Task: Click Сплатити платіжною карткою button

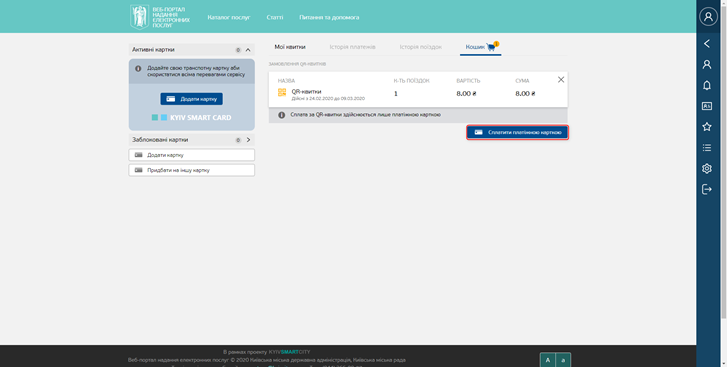Action: [517, 133]
